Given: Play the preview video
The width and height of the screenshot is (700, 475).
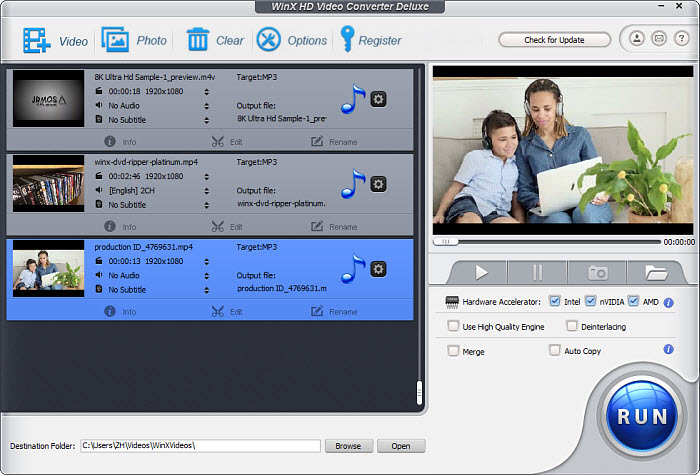Looking at the screenshot, I should point(480,272).
